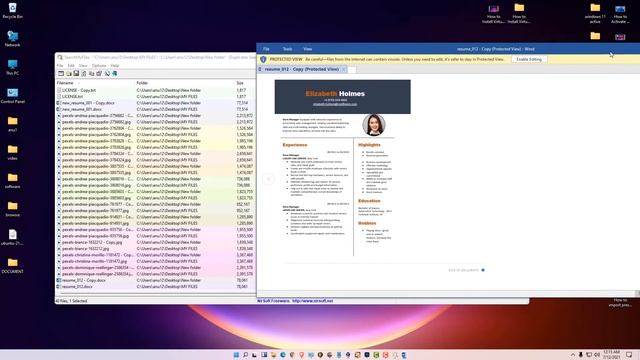
Task: Select the row LICENSE - Copy.txt
Action: pyautogui.click(x=156, y=90)
